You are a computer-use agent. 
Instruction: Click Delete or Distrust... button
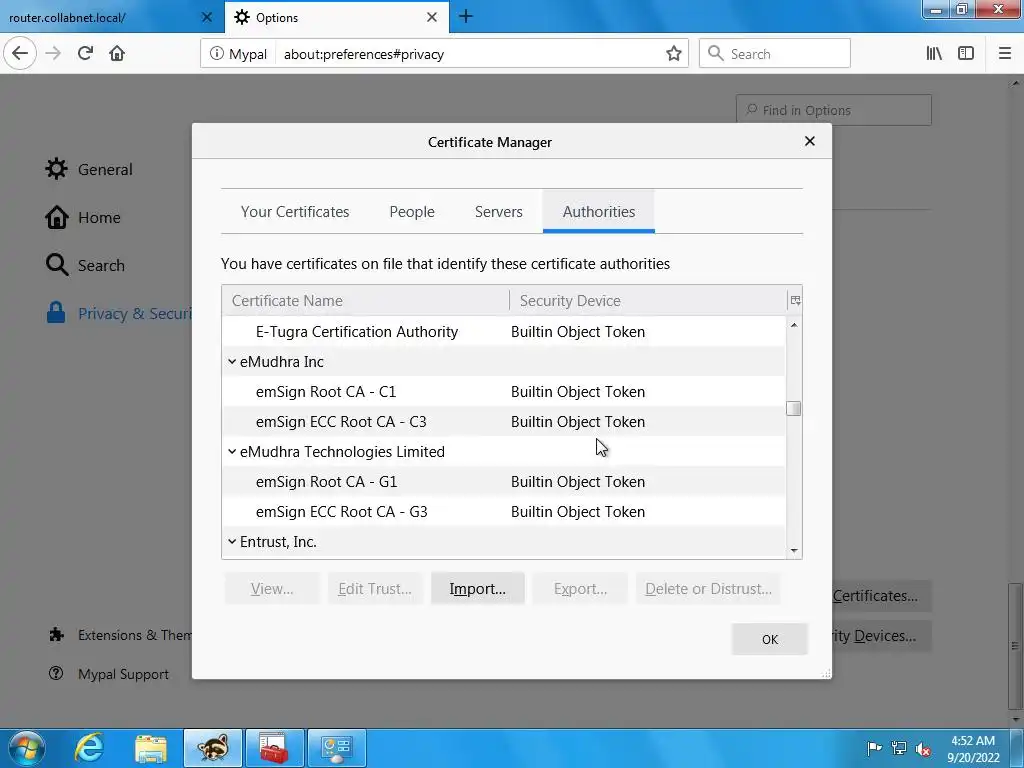tap(709, 588)
